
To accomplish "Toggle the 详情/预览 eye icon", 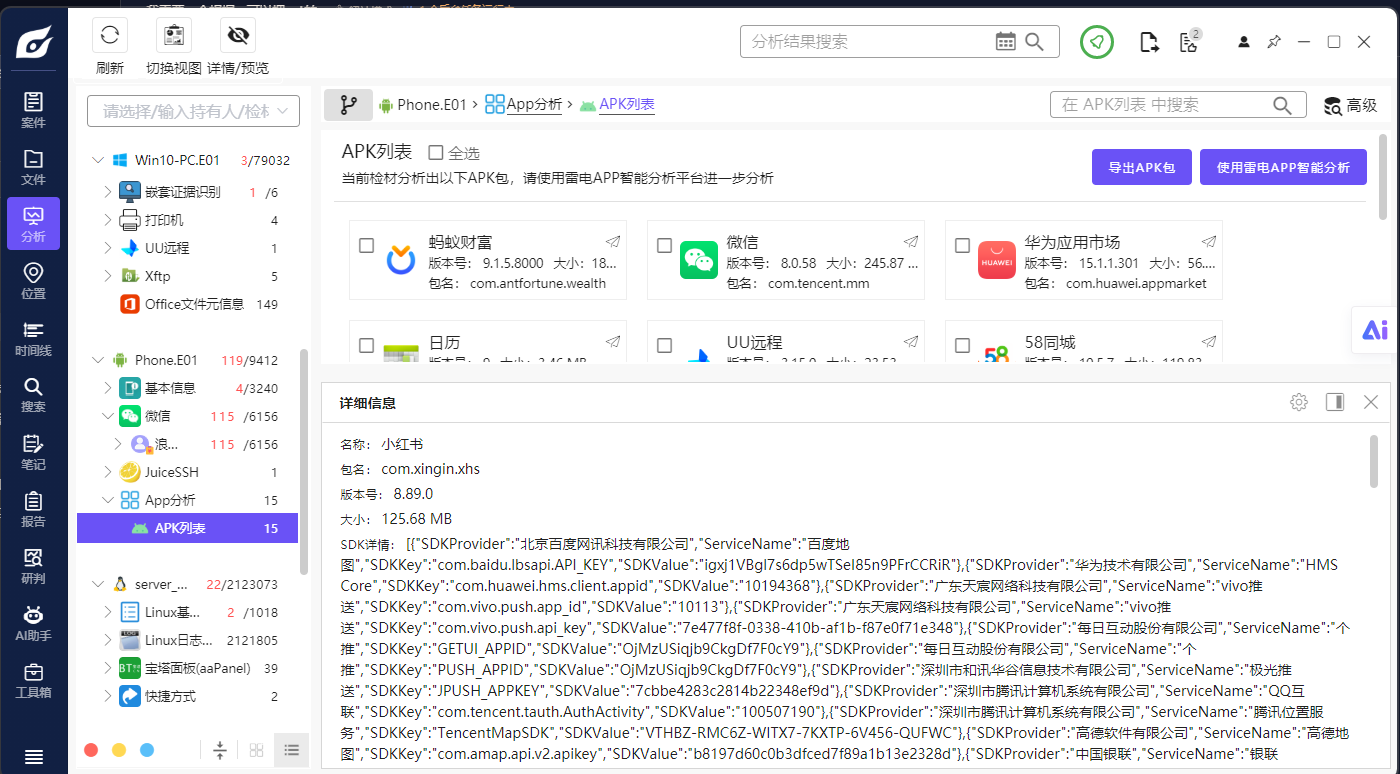I will pos(238,35).
